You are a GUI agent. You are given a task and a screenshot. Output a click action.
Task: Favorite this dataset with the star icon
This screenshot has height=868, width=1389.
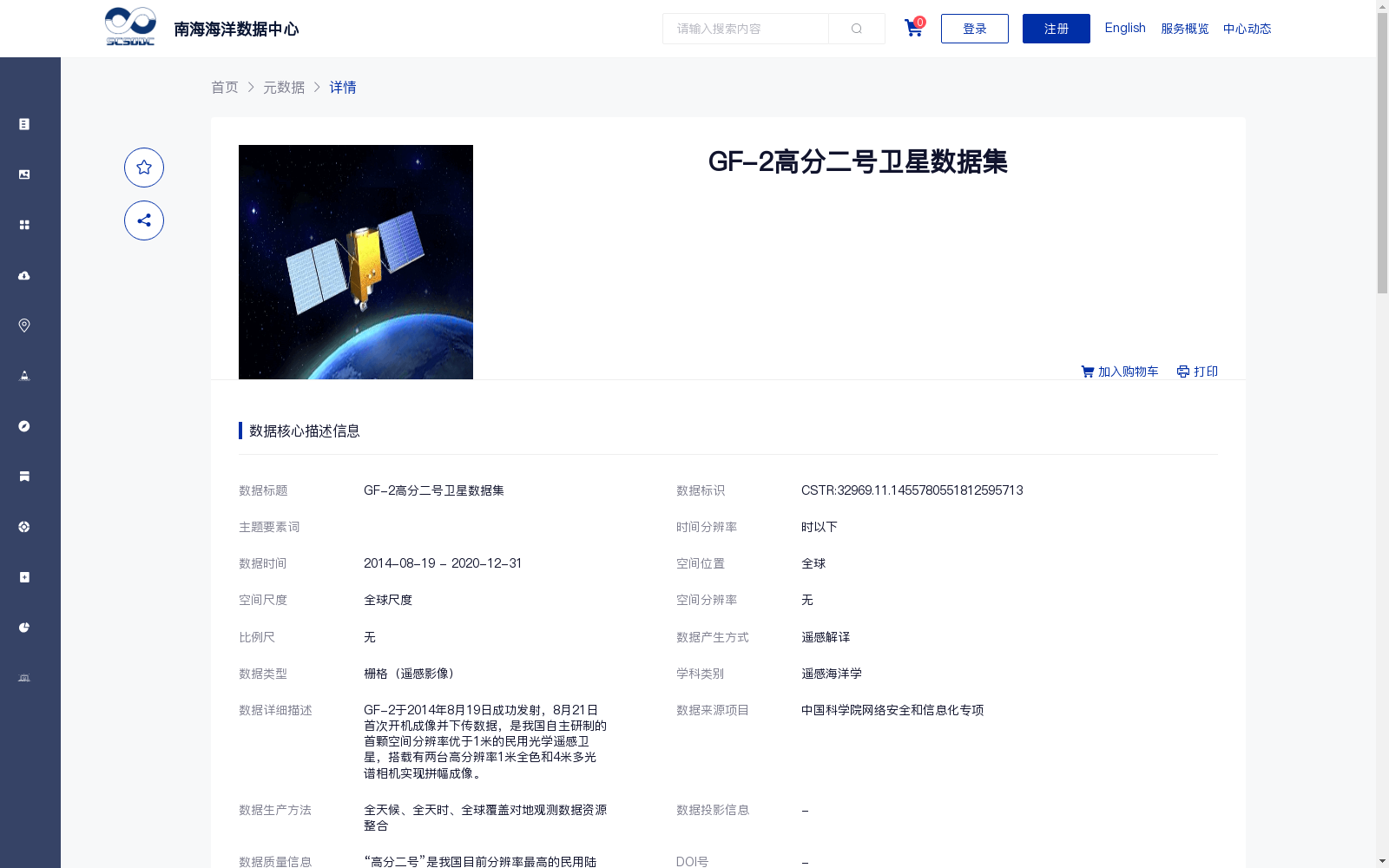(144, 168)
